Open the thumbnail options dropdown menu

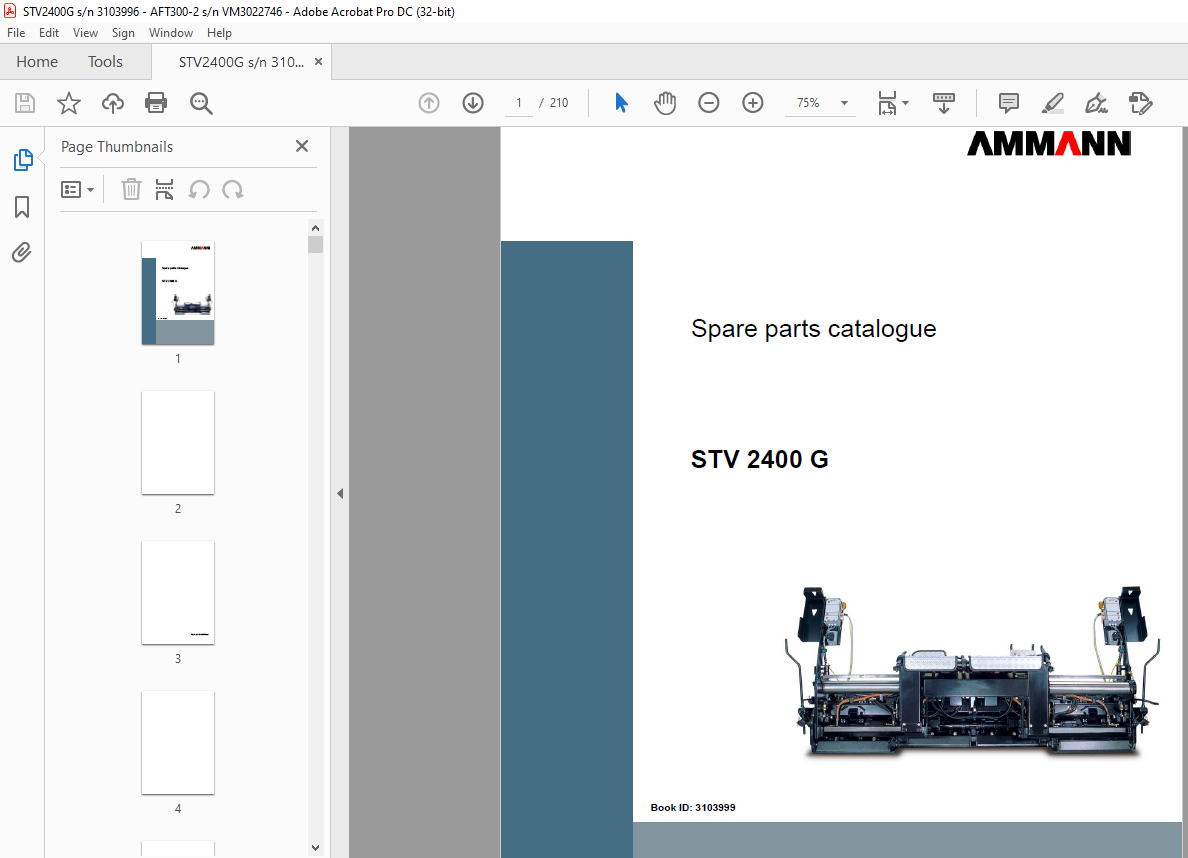[x=77, y=189]
